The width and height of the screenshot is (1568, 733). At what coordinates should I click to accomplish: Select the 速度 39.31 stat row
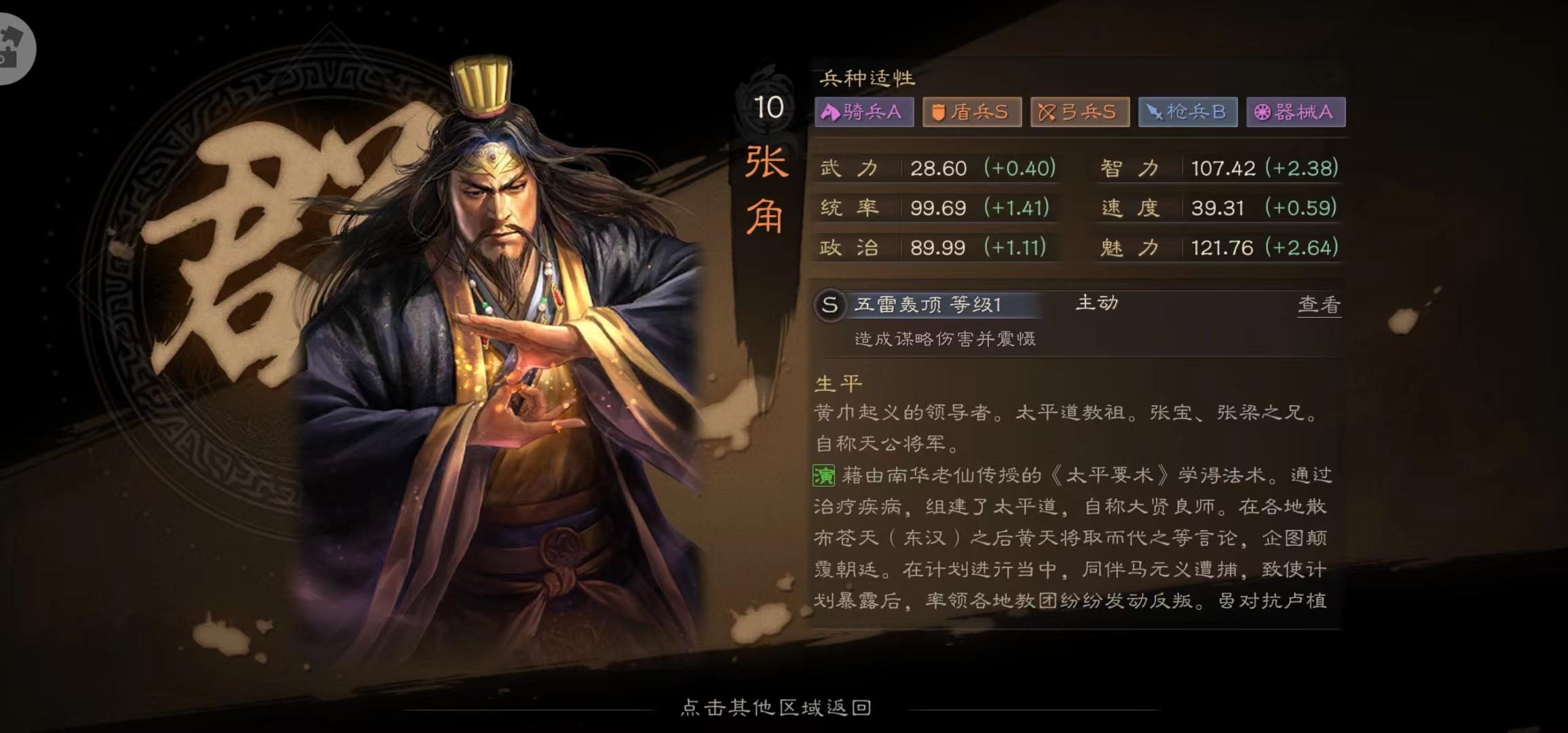pos(1219,208)
